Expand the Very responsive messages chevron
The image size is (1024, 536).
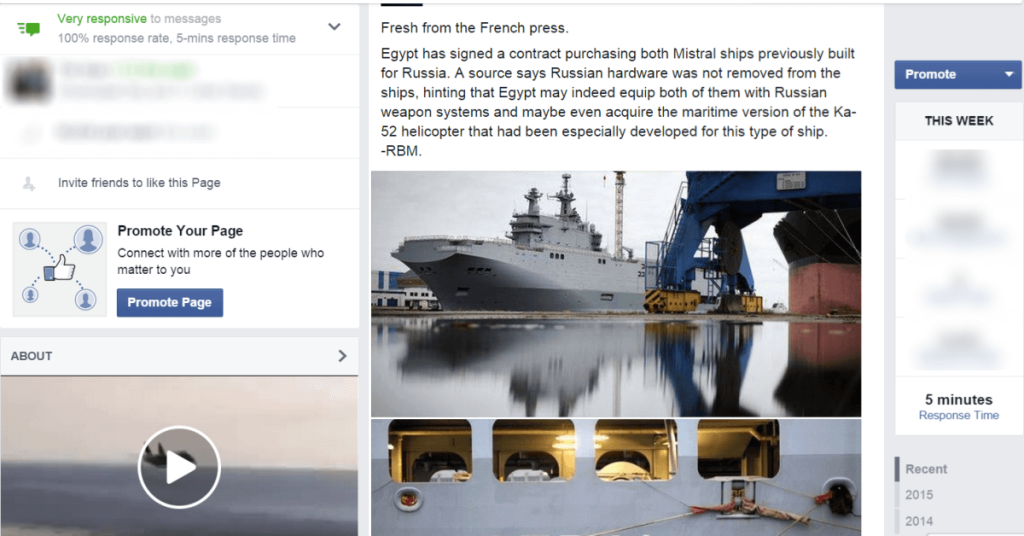click(x=334, y=27)
